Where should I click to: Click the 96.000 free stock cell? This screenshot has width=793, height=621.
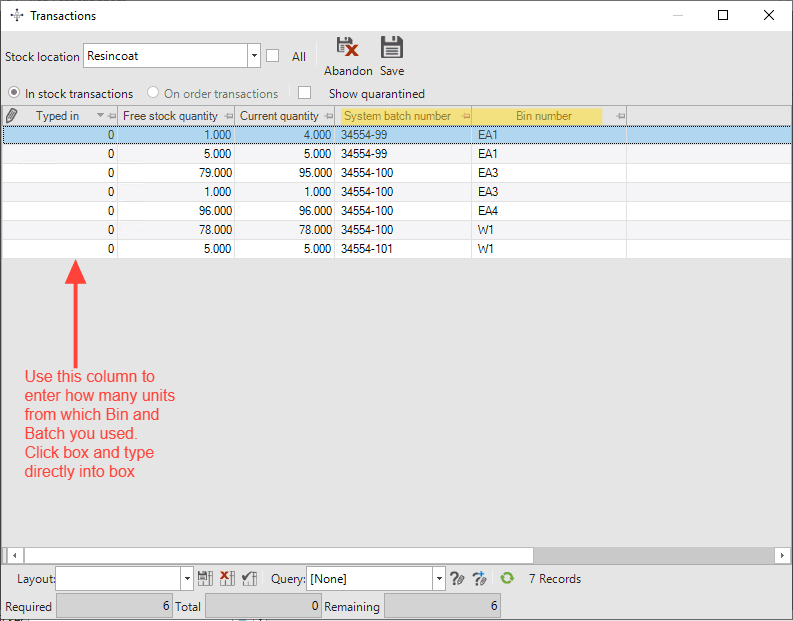tap(176, 211)
